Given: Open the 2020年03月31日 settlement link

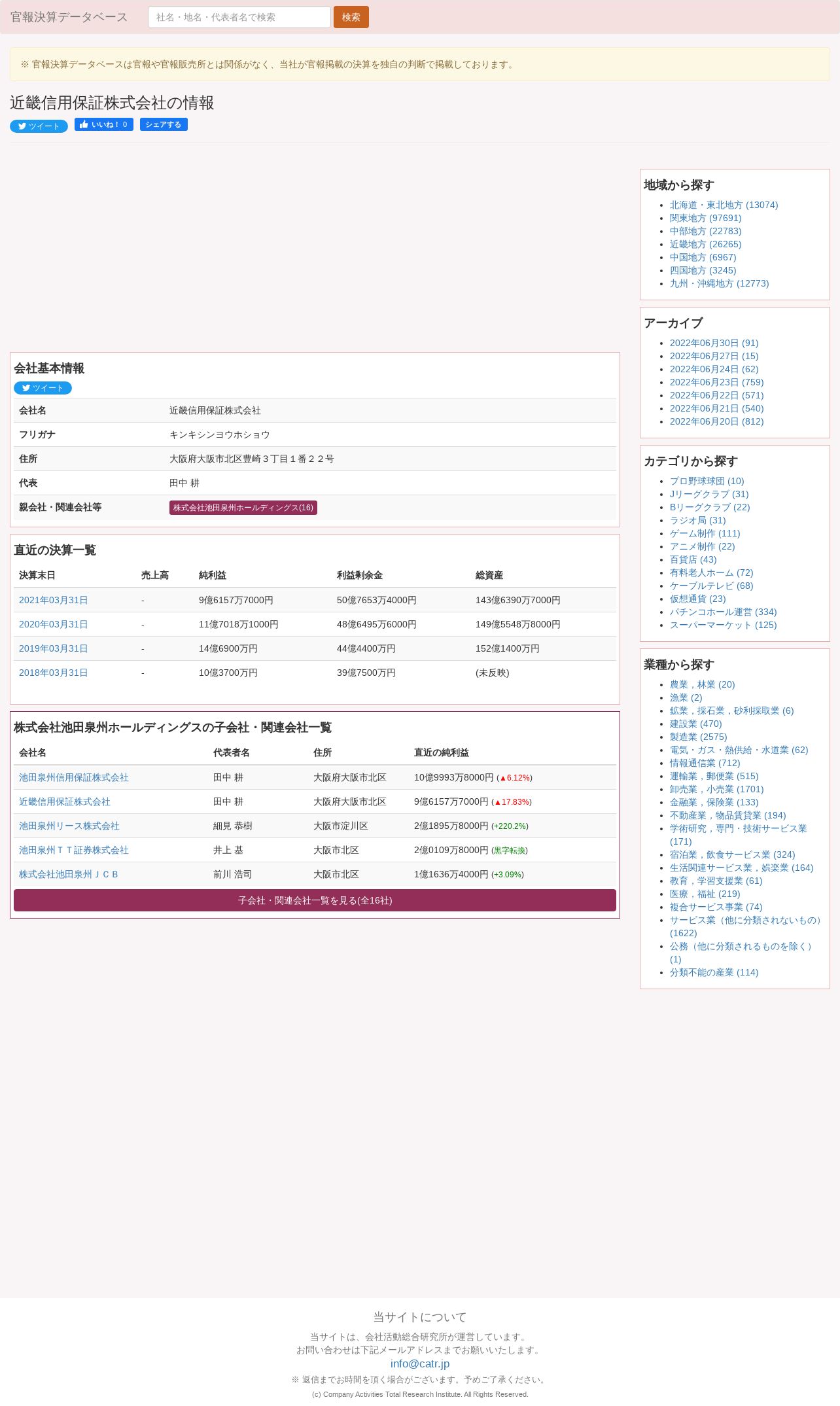Looking at the screenshot, I should point(54,624).
